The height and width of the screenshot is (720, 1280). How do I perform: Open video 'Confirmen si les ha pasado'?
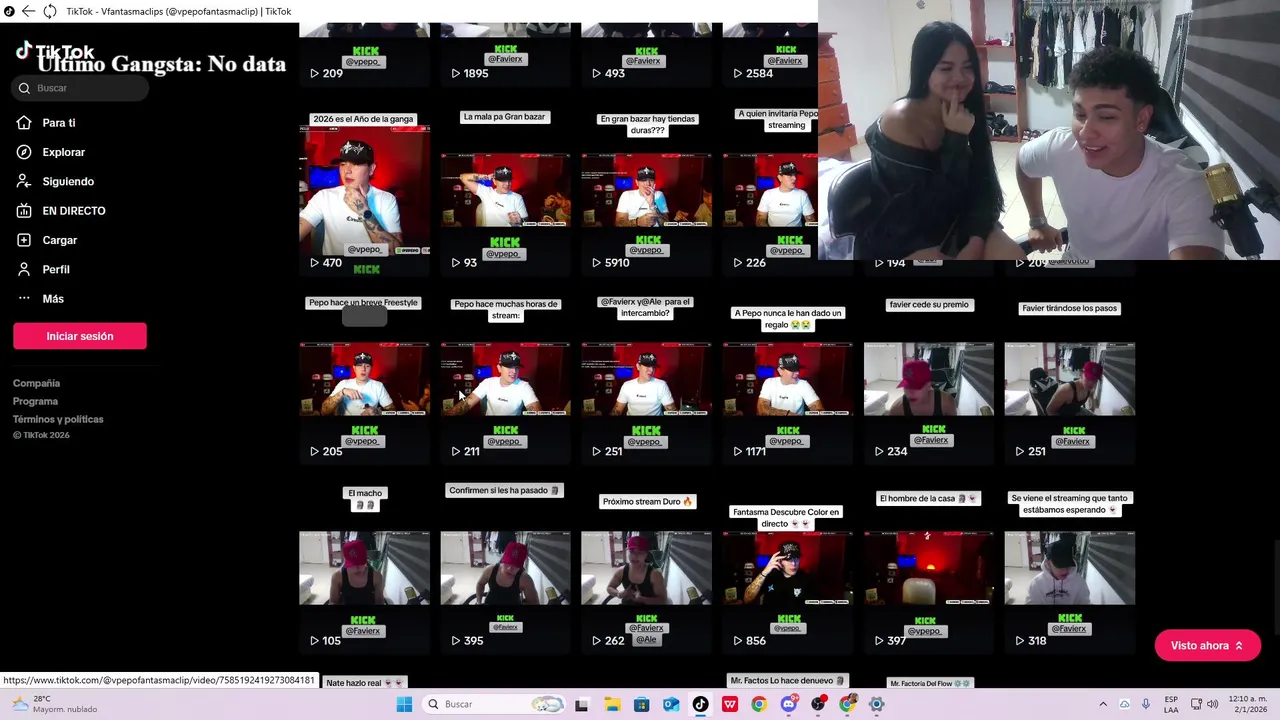point(505,568)
